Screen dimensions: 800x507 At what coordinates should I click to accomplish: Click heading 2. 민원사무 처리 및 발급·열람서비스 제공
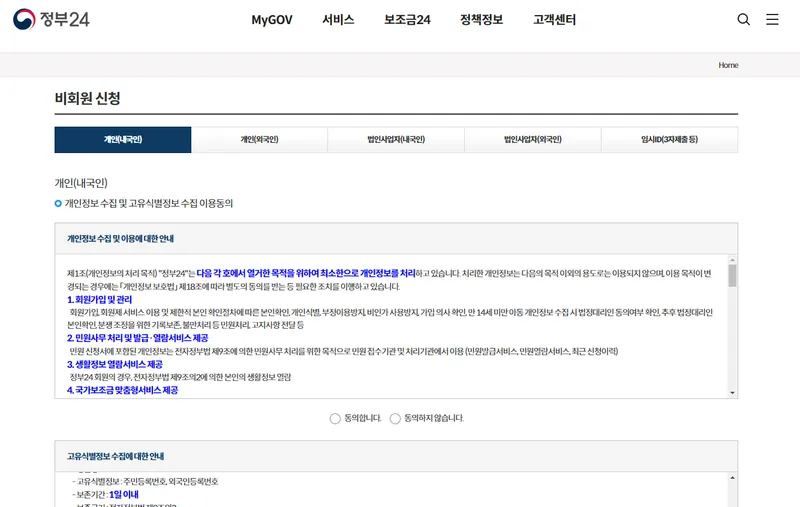pos(137,338)
